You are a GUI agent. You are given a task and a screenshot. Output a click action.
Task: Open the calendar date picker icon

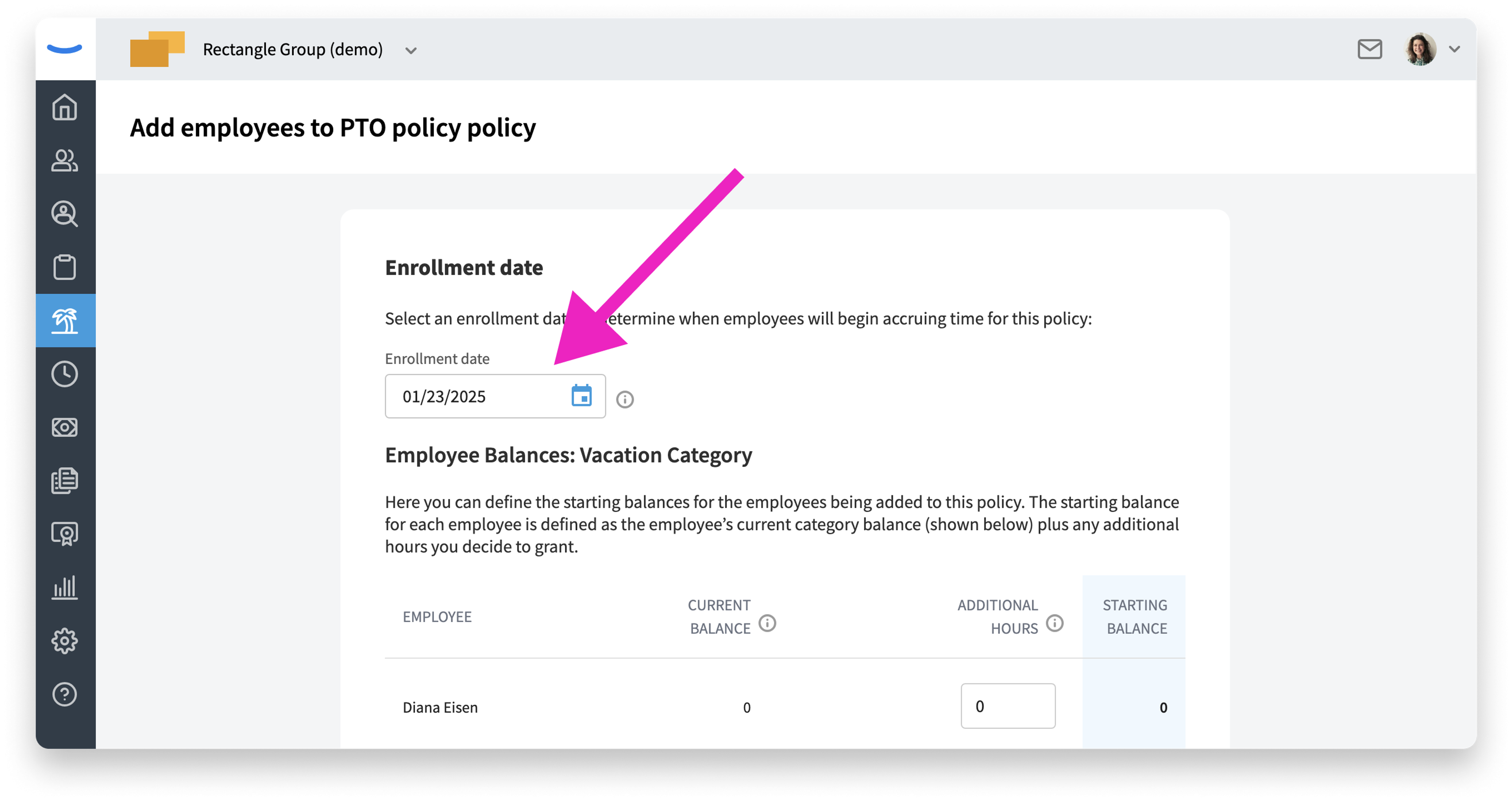581,395
